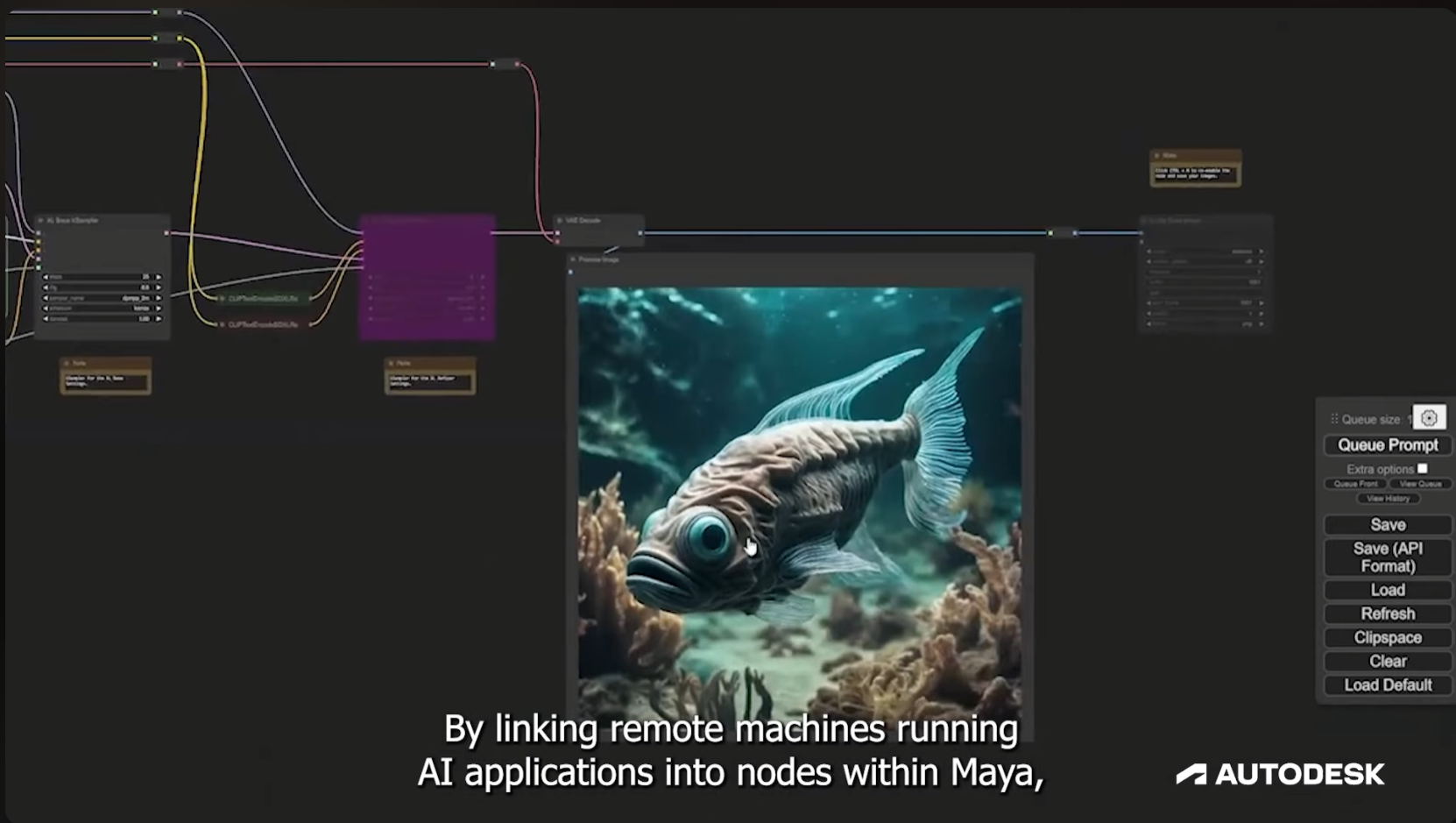Open the Clipspace panel
The image size is (1456, 823).
coord(1387,638)
